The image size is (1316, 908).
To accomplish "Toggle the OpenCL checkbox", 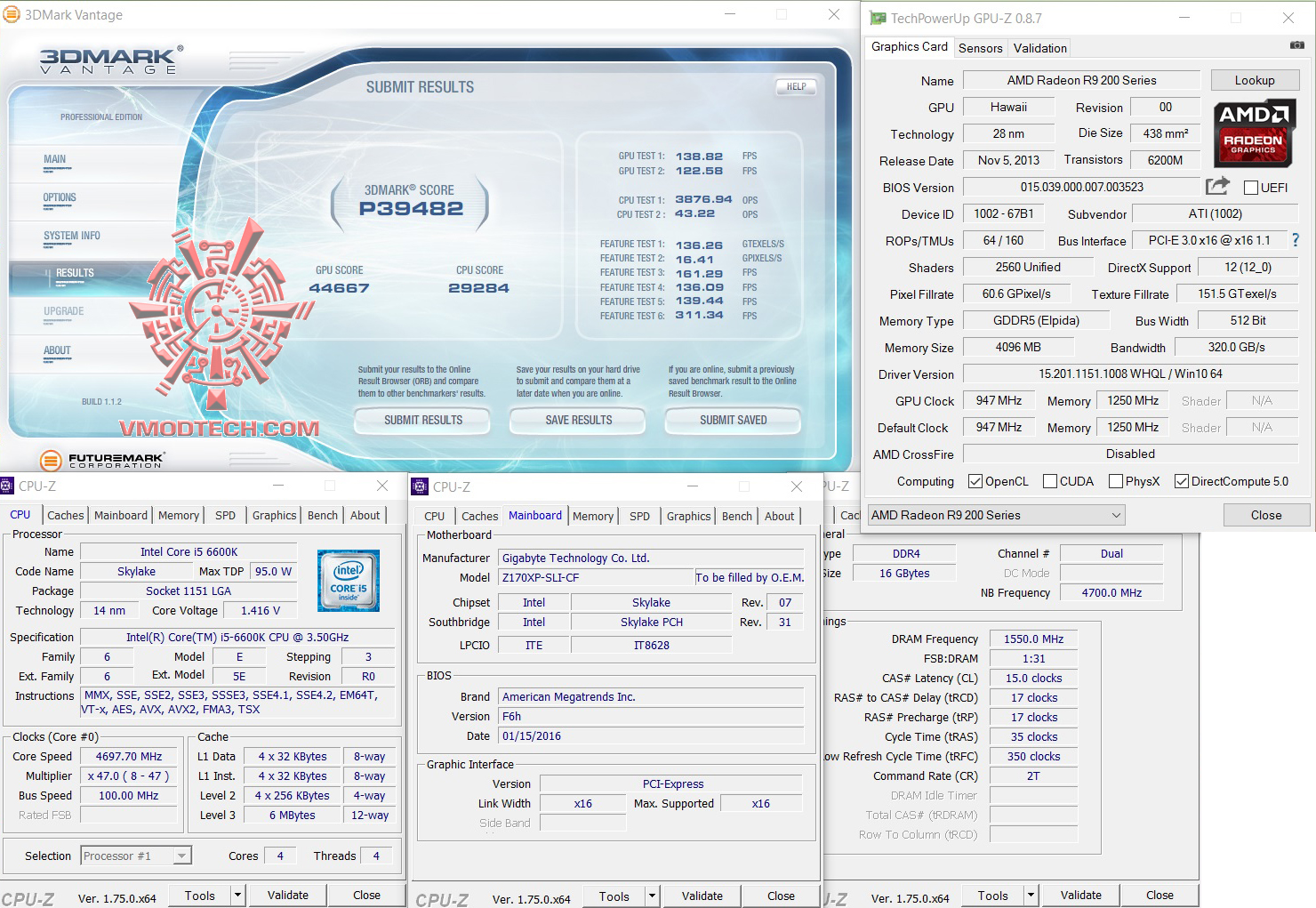I will point(975,481).
